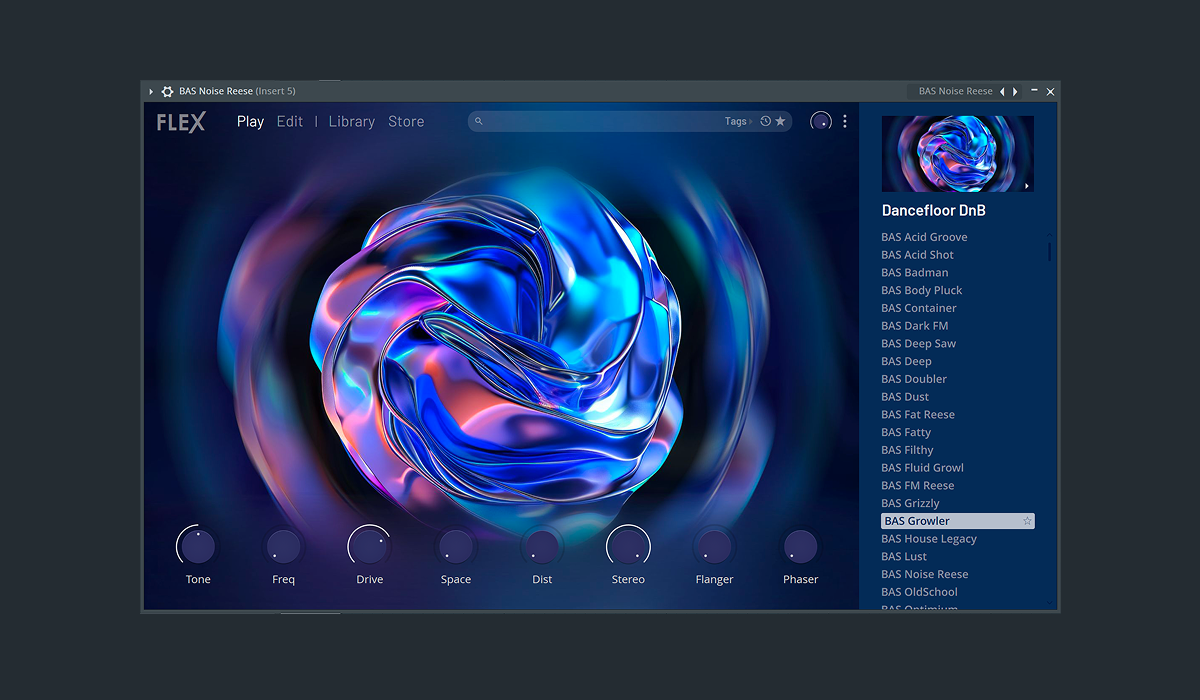
Task: Open the Store tab
Action: [406, 122]
